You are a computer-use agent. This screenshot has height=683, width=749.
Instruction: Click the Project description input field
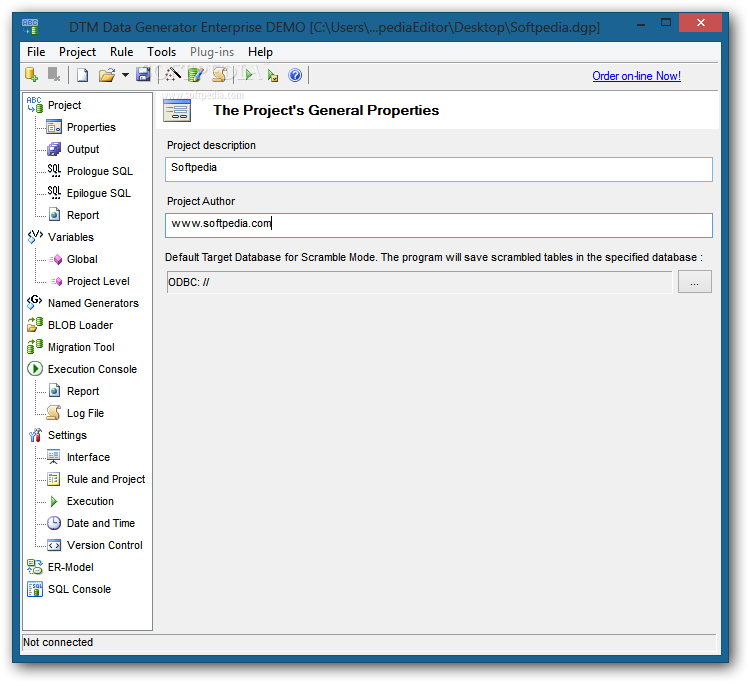tap(439, 169)
